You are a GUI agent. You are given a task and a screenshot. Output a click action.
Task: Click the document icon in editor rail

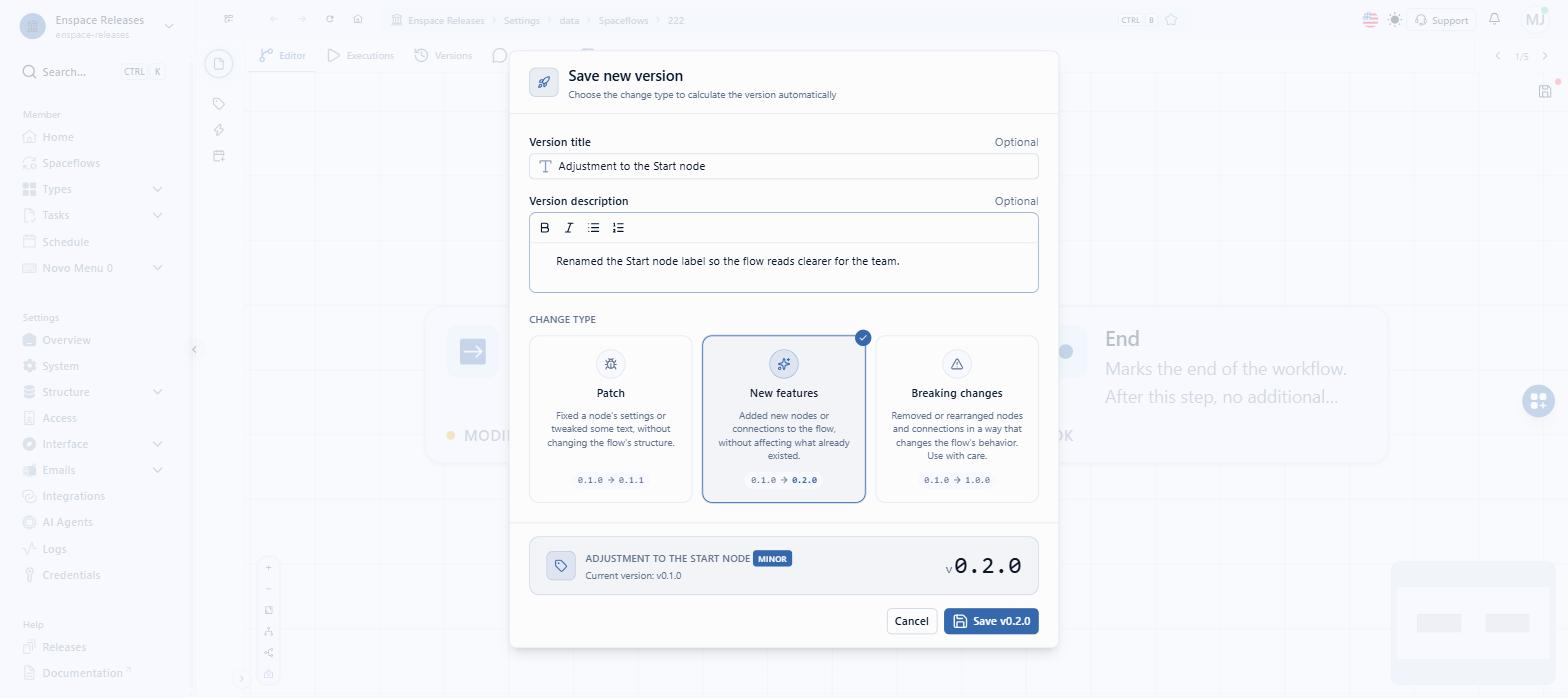pos(219,64)
